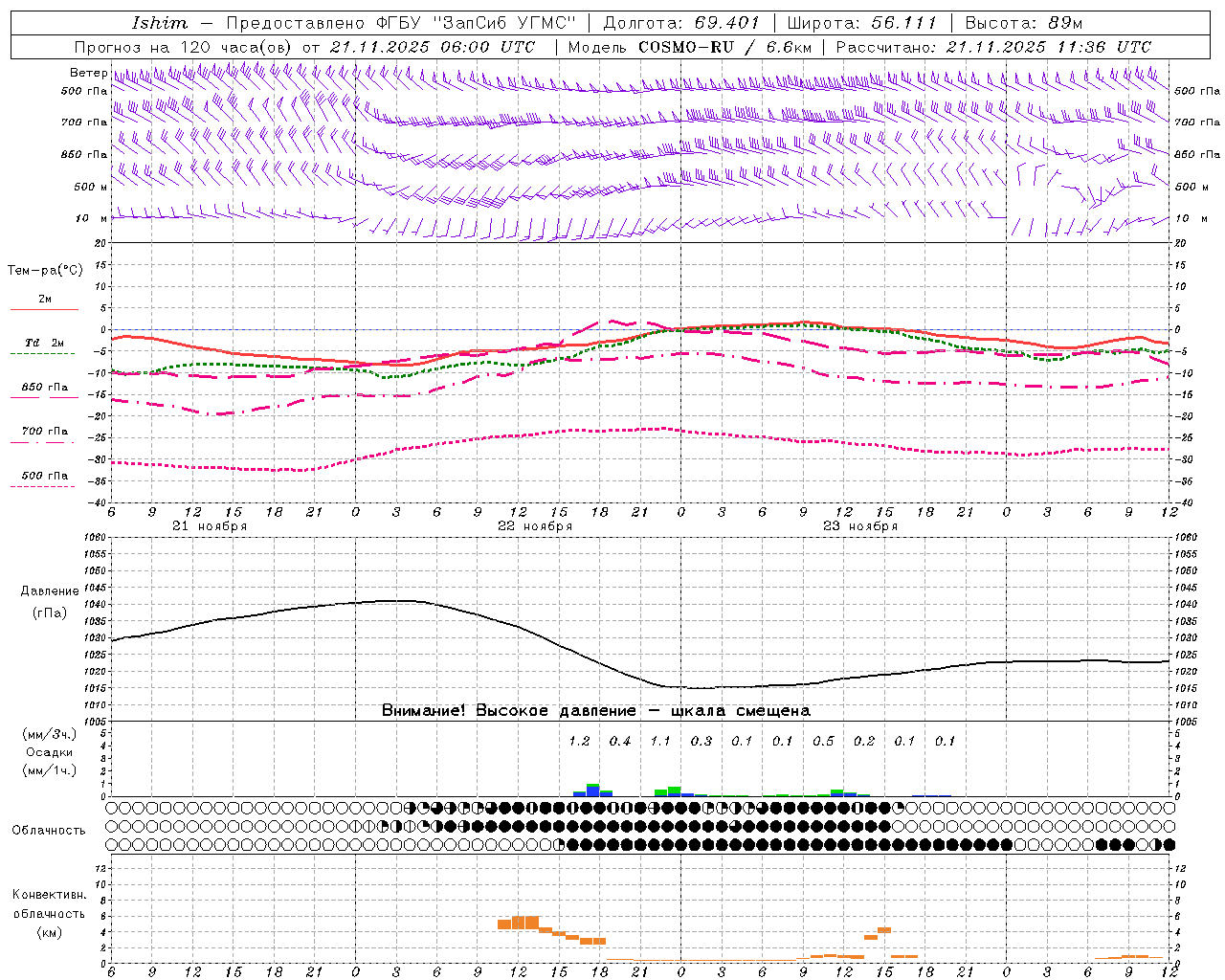Click the "(мм/3ч.)" precipitation unit label
This screenshot has width=1225, height=980.
click(x=50, y=734)
